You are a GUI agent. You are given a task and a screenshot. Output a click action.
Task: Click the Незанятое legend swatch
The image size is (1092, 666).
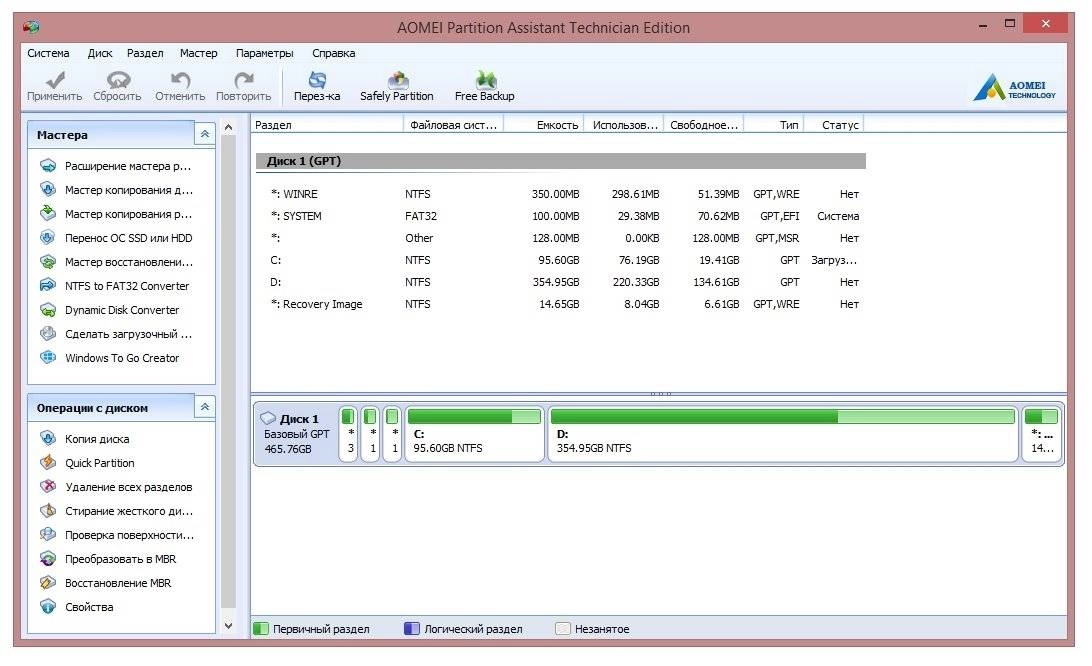(563, 628)
